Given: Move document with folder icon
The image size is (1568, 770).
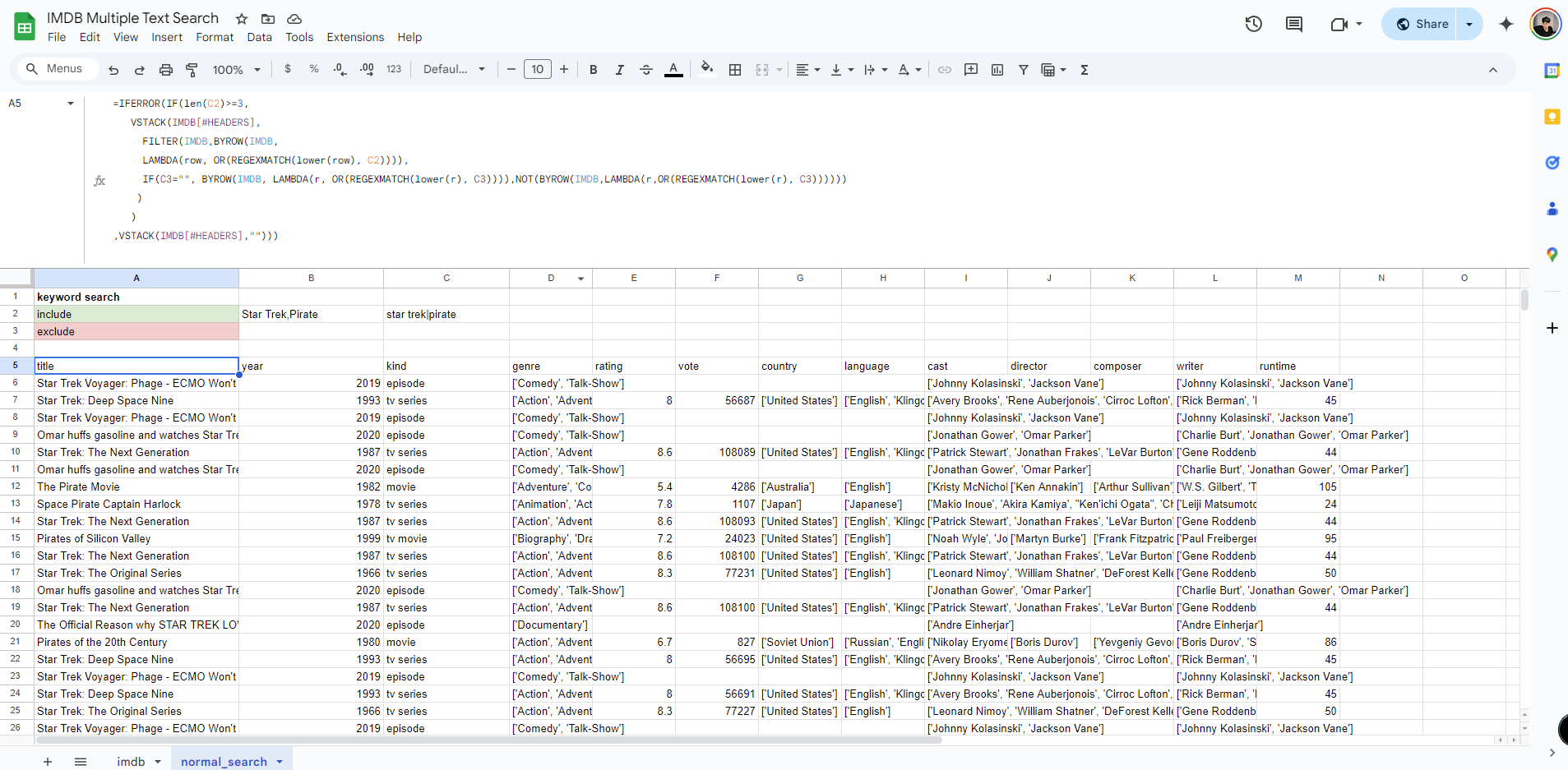Looking at the screenshot, I should (268, 18).
